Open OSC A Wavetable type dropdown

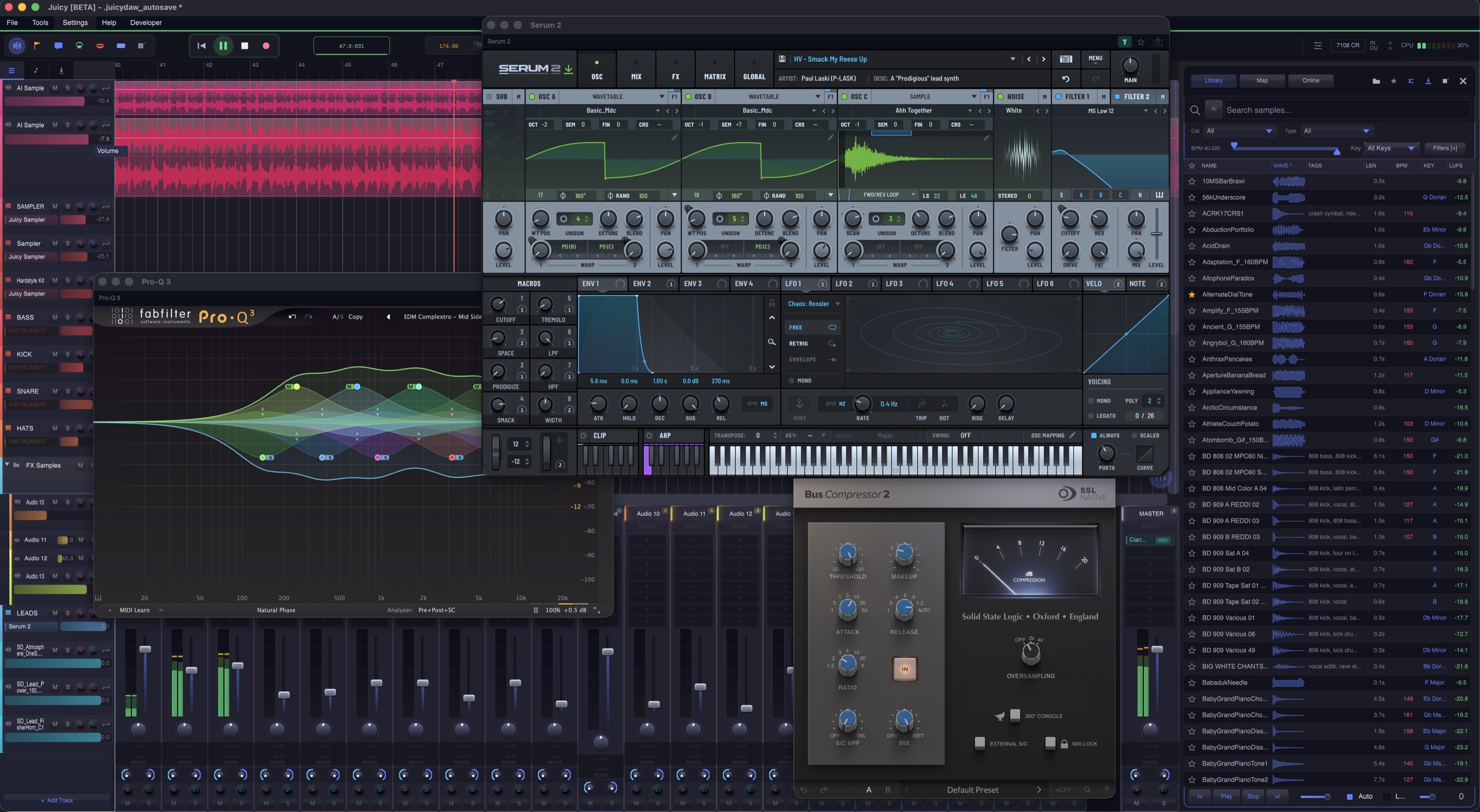click(613, 97)
